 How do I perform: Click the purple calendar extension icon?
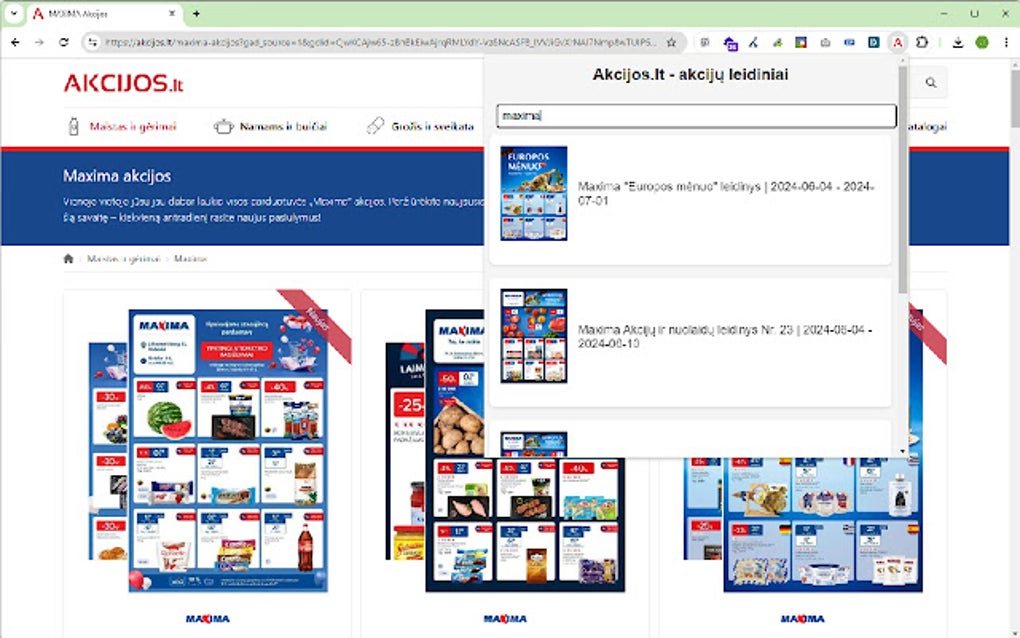729,43
